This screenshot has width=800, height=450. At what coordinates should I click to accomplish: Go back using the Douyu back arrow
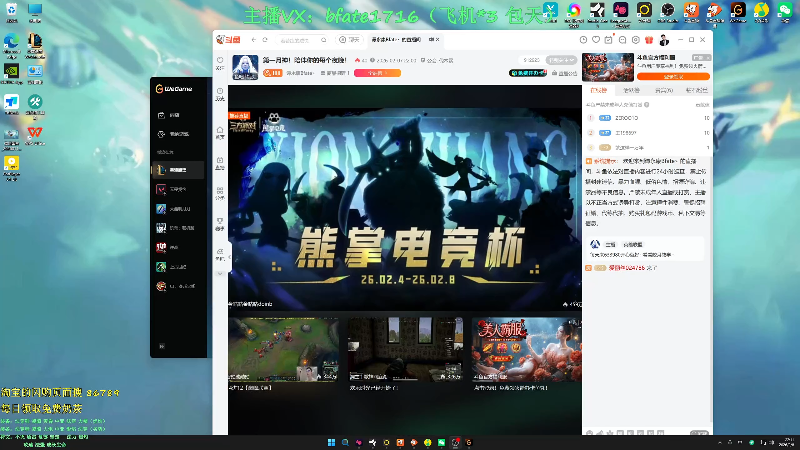[x=254, y=39]
